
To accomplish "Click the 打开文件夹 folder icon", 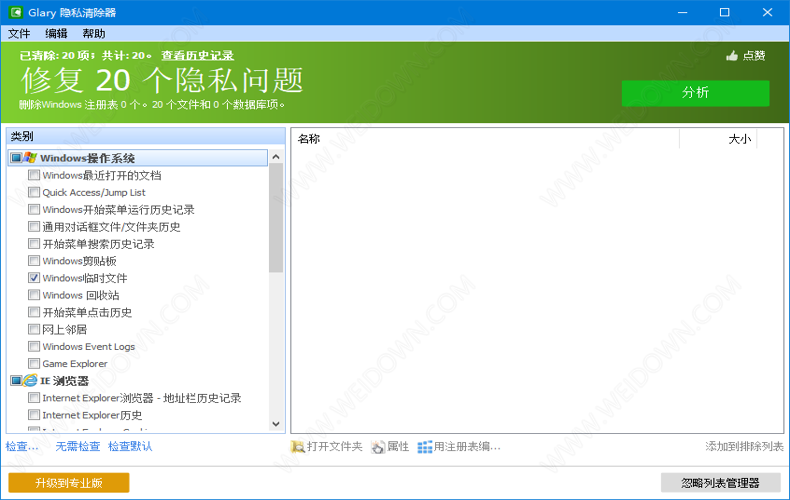I will pyautogui.click(x=298, y=447).
